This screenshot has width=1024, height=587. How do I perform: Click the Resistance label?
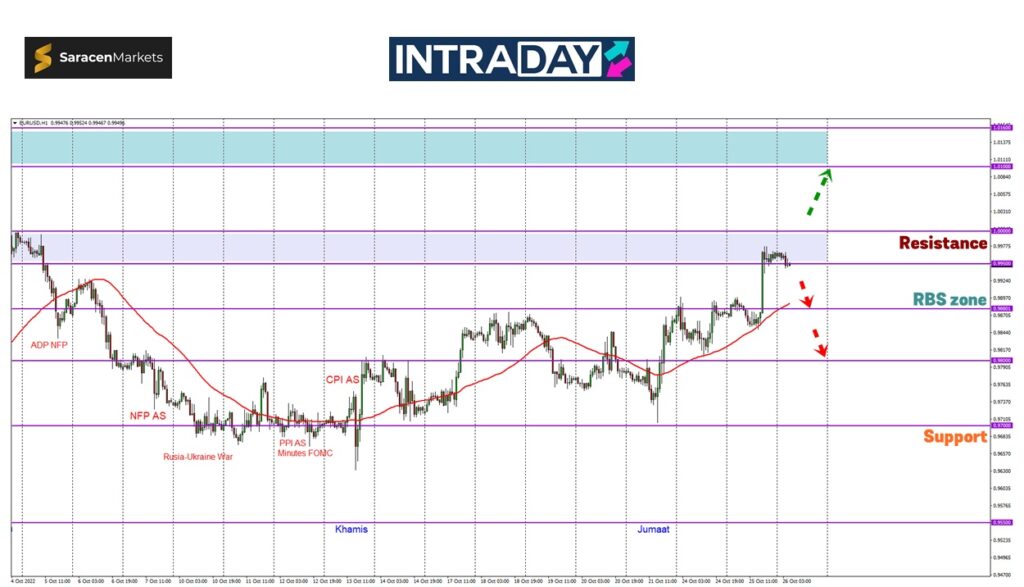pyautogui.click(x=942, y=243)
